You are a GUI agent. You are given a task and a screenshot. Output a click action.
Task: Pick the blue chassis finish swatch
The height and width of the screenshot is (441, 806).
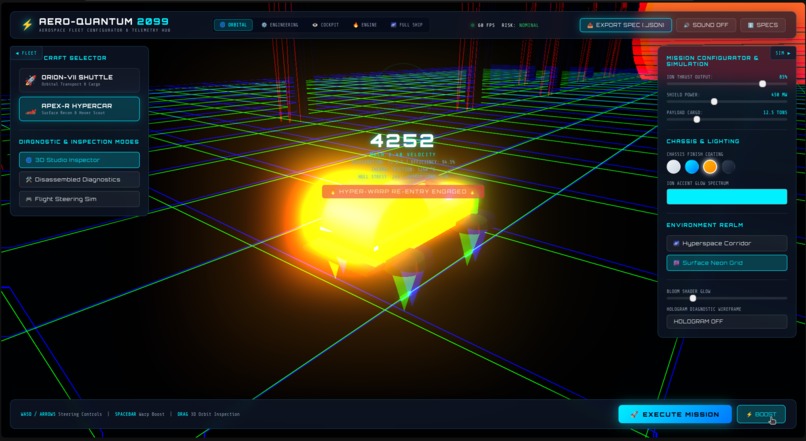(692, 167)
